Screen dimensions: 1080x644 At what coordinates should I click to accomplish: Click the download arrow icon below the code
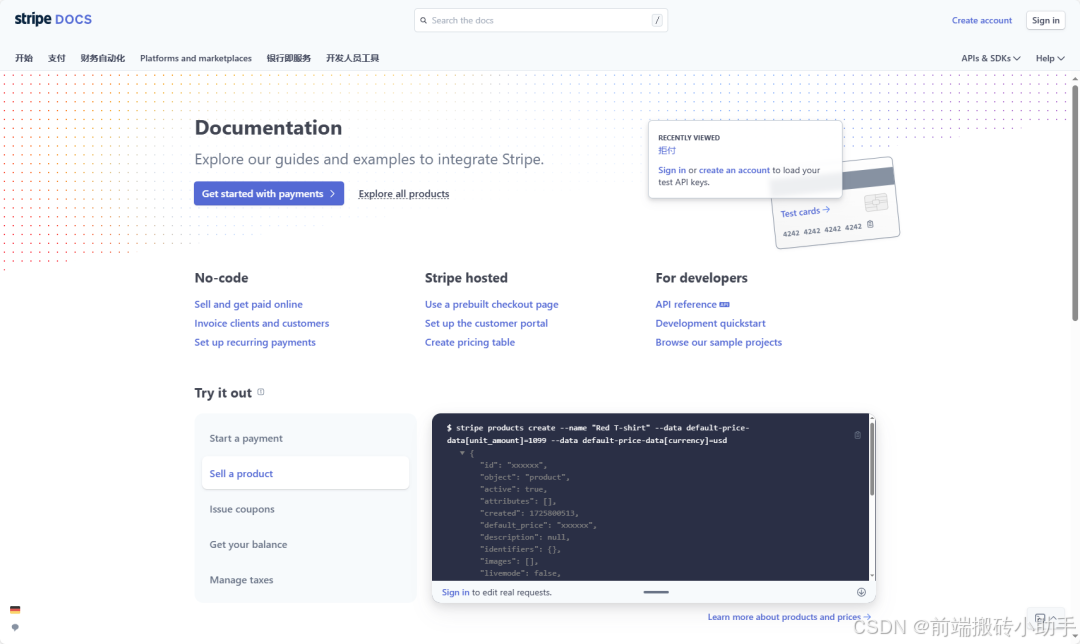pyautogui.click(x=861, y=592)
